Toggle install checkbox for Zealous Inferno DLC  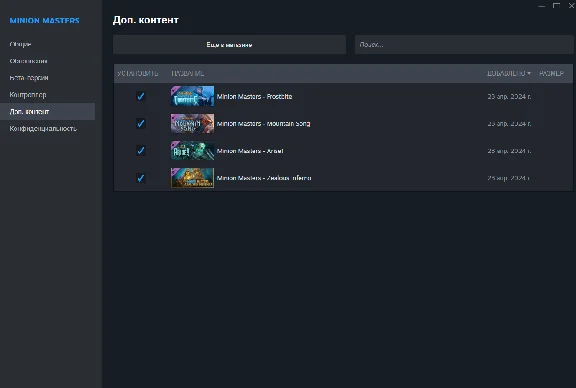(x=141, y=178)
